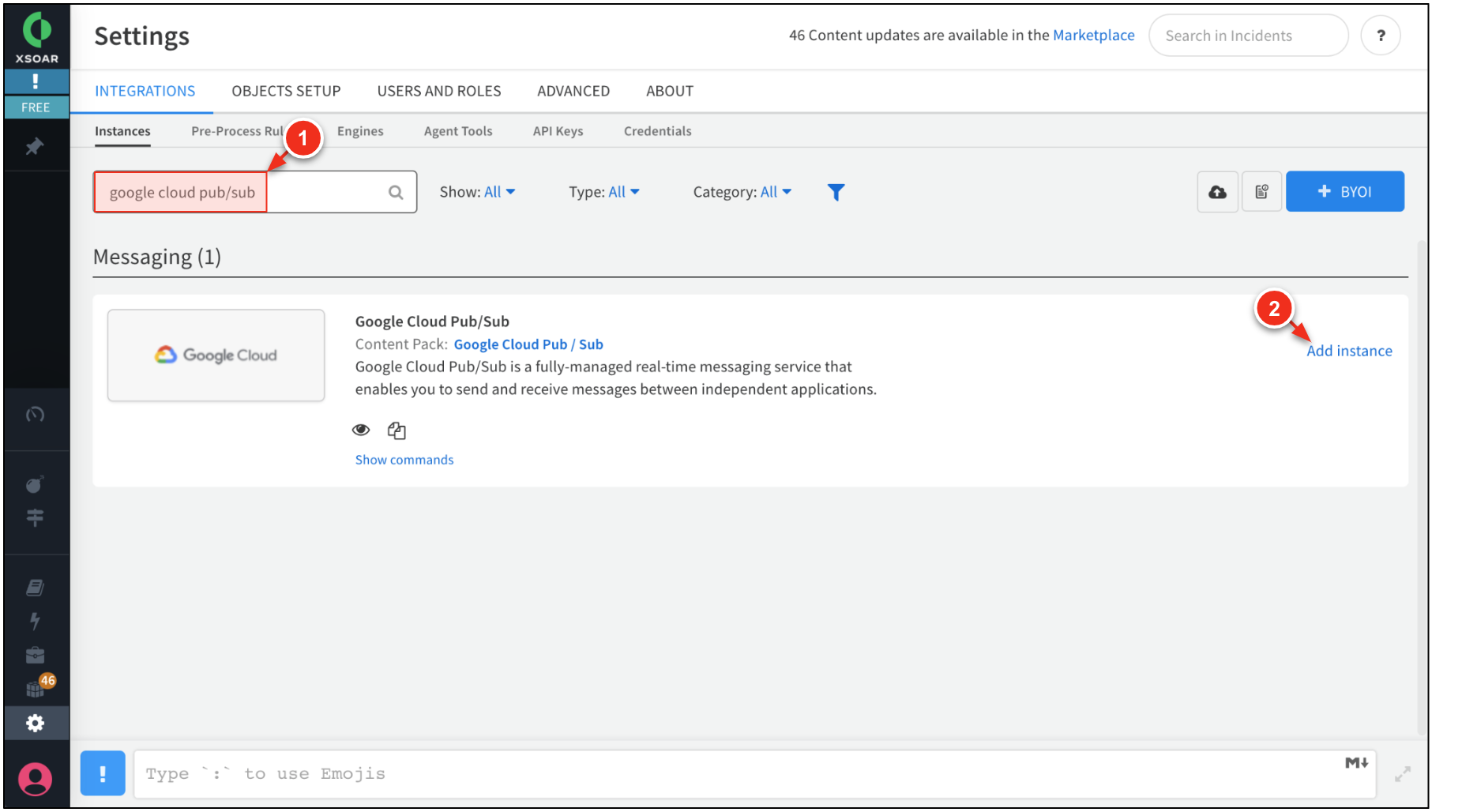This screenshot has width=1477, height=812.
Task: Click the BYOI button
Action: [x=1344, y=192]
